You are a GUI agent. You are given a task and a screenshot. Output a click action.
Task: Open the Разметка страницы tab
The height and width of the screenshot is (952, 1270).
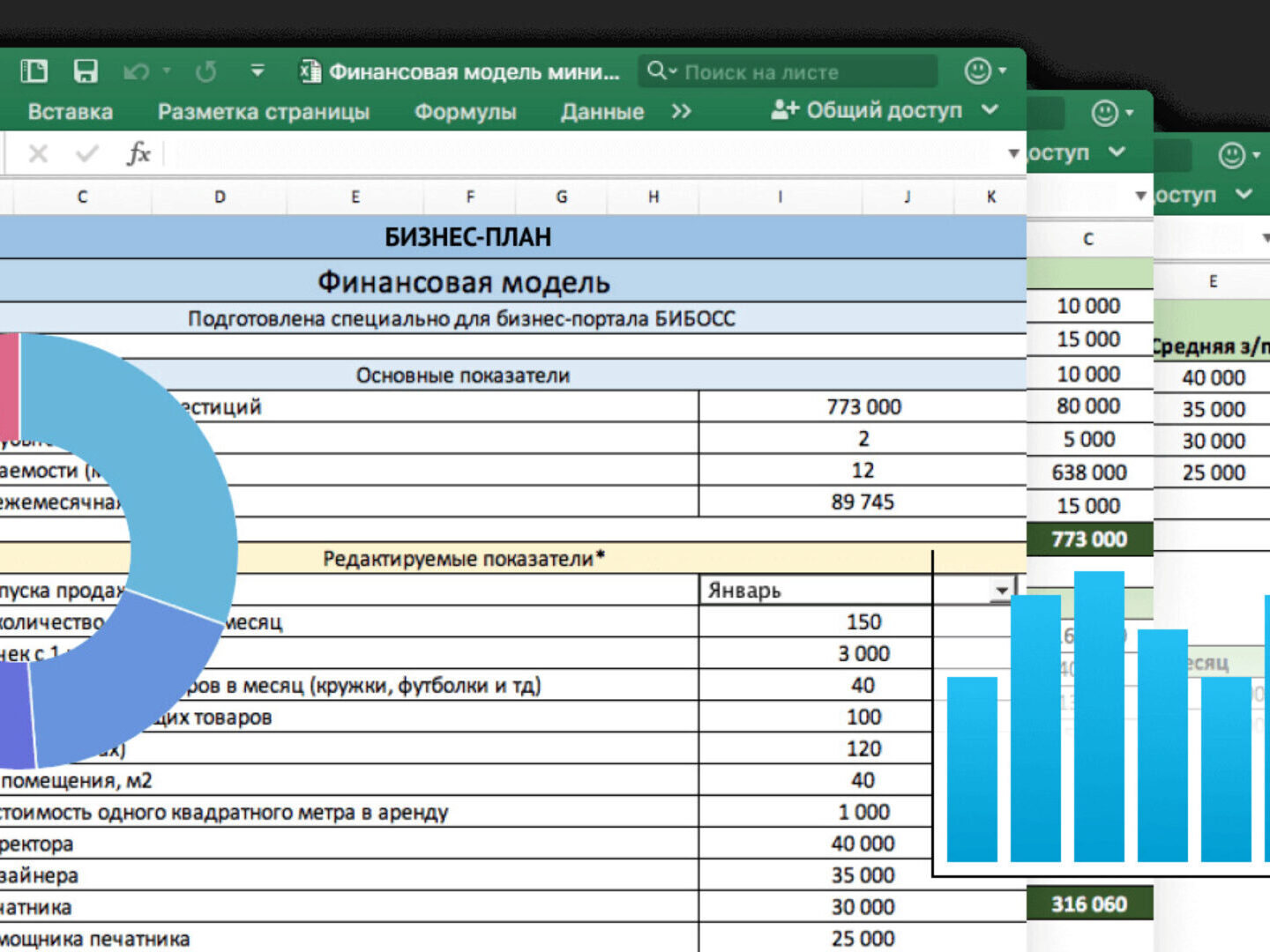263,112
